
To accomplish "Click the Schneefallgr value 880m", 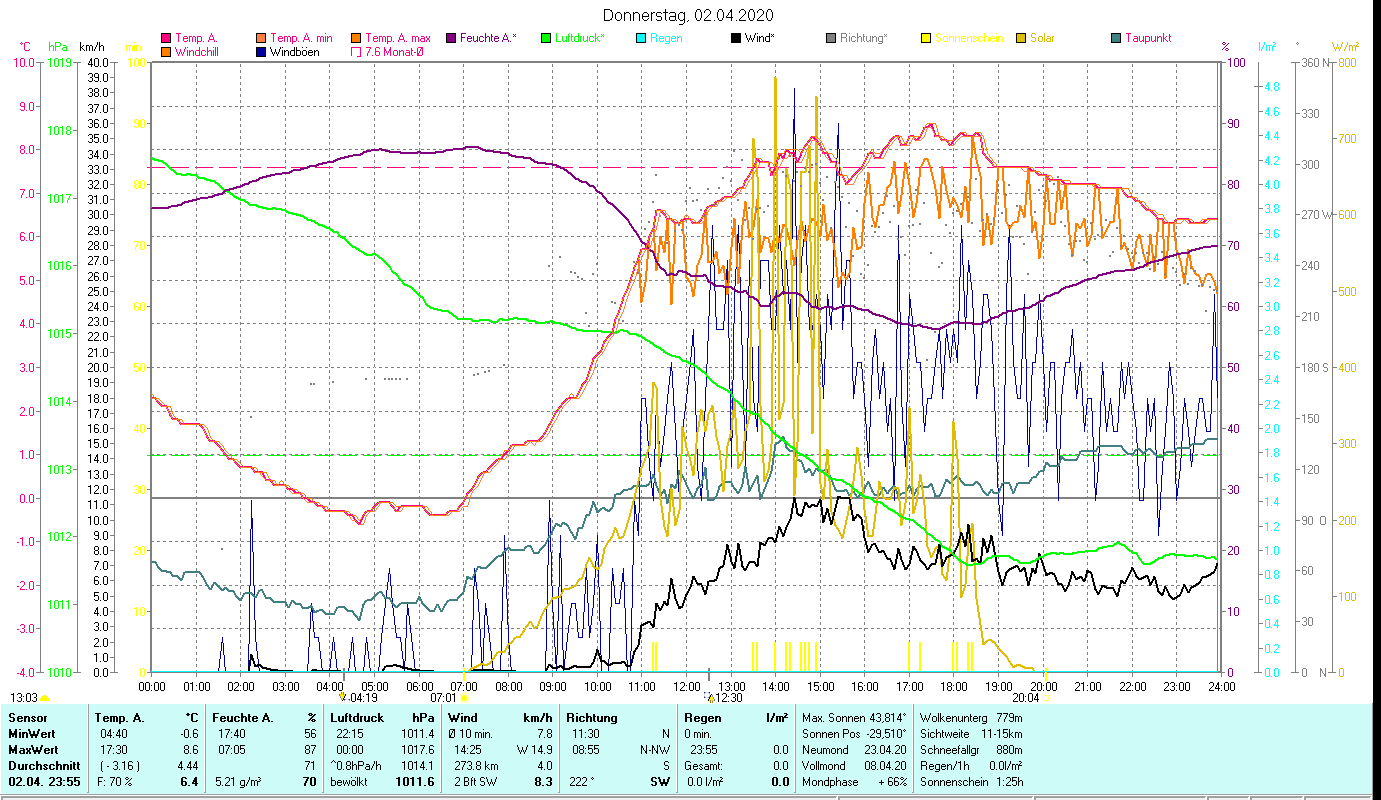I will [x=1009, y=750].
